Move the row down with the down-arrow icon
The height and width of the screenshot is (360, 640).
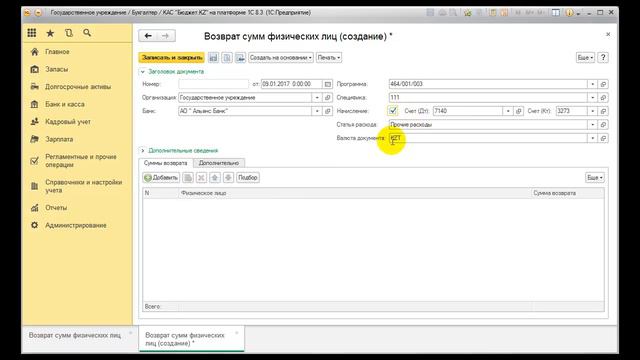[228, 178]
